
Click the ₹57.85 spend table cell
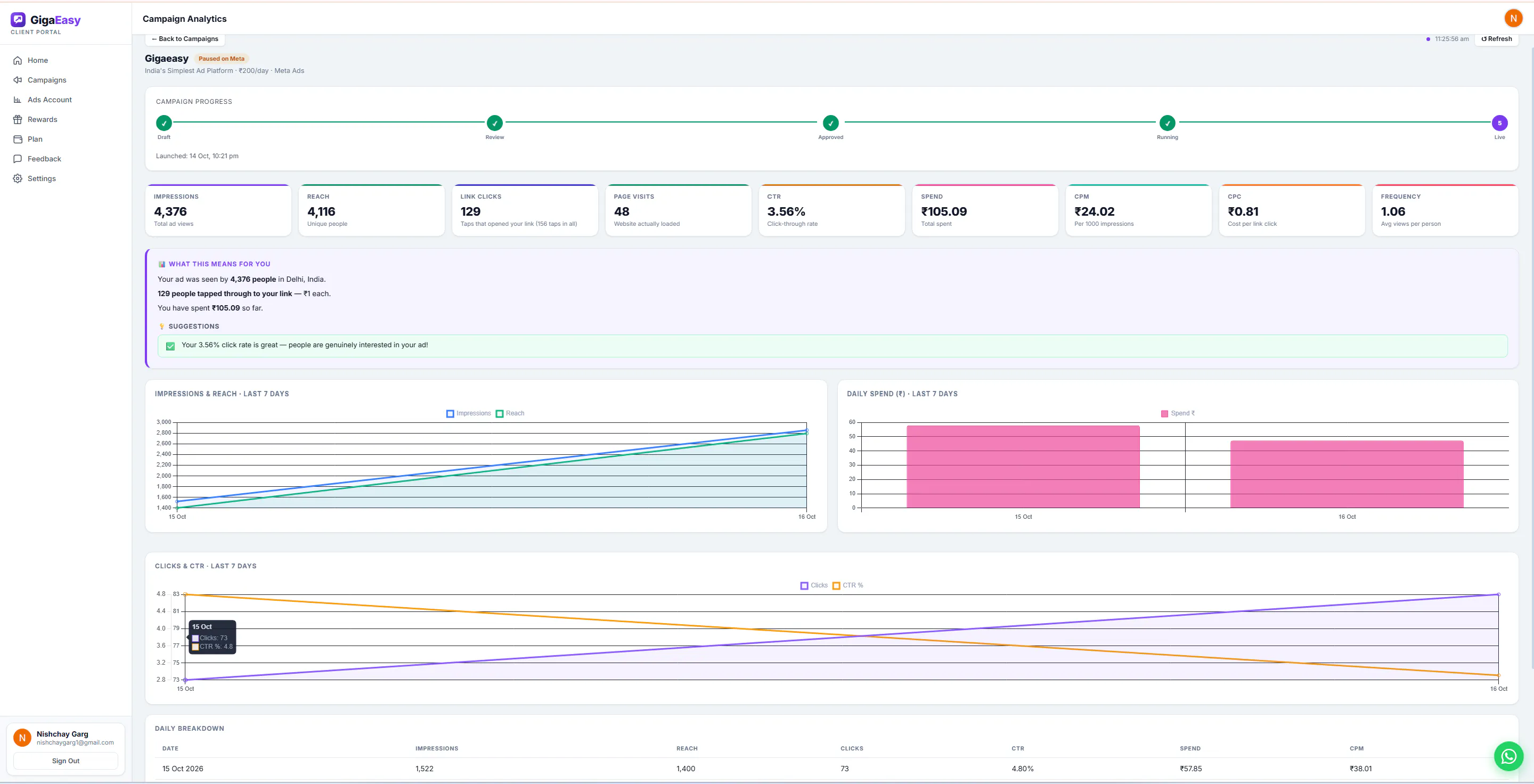point(1191,769)
